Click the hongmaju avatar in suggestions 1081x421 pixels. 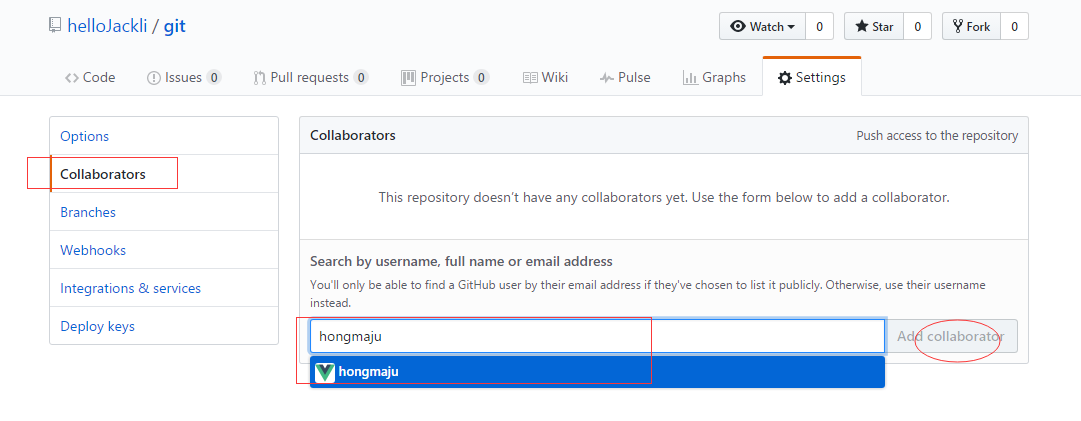coord(325,372)
